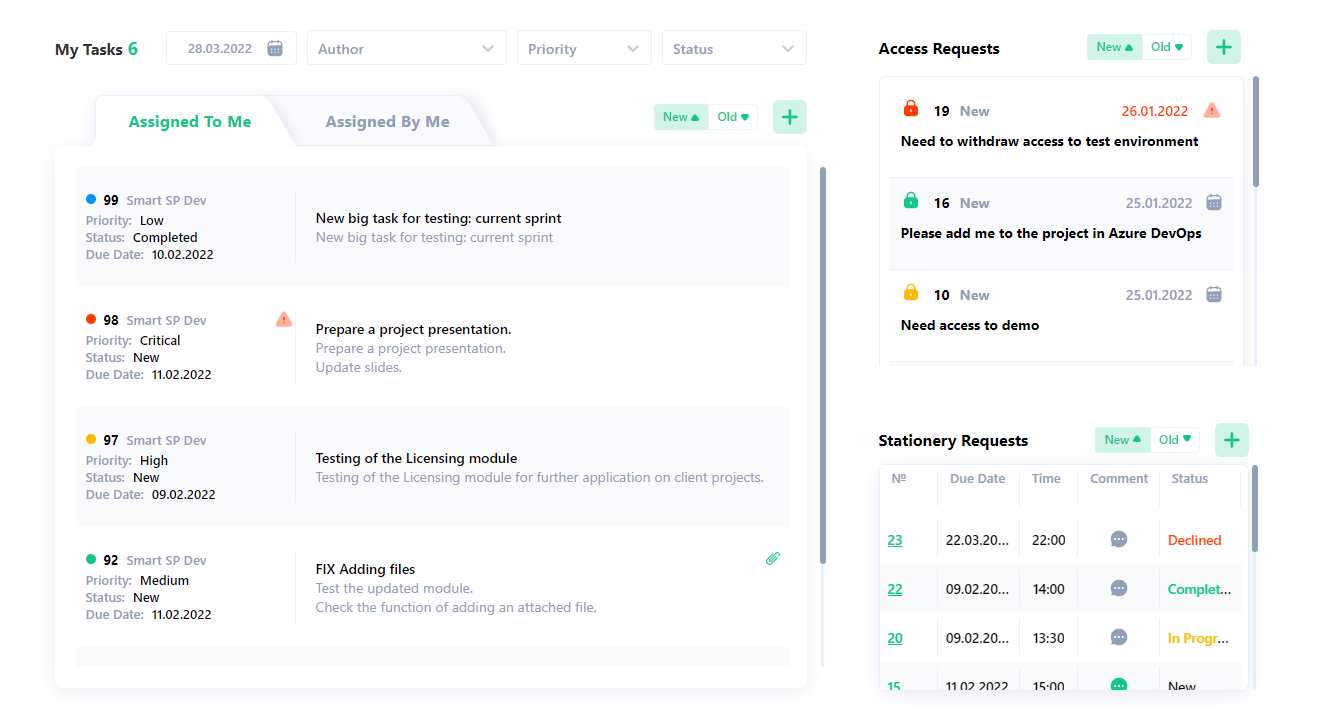Switch to the Assigned By Me tab

387,122
